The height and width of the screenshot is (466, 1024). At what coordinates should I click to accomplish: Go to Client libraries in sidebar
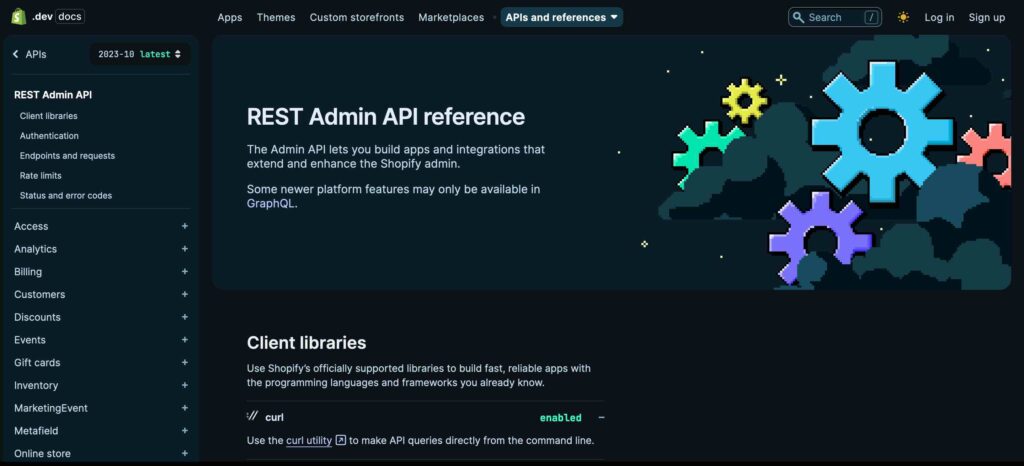[x=48, y=116]
